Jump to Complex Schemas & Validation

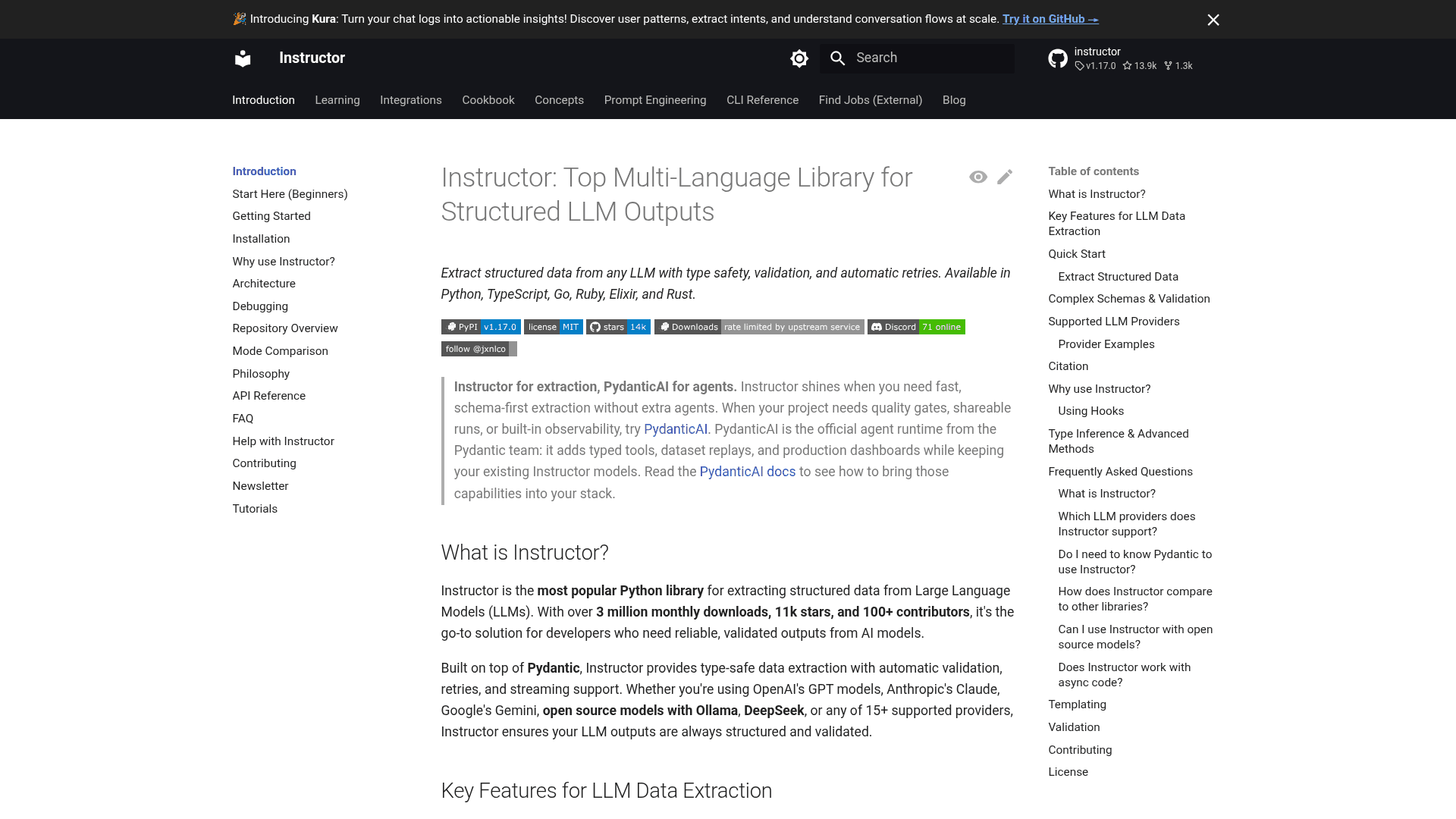(1128, 299)
